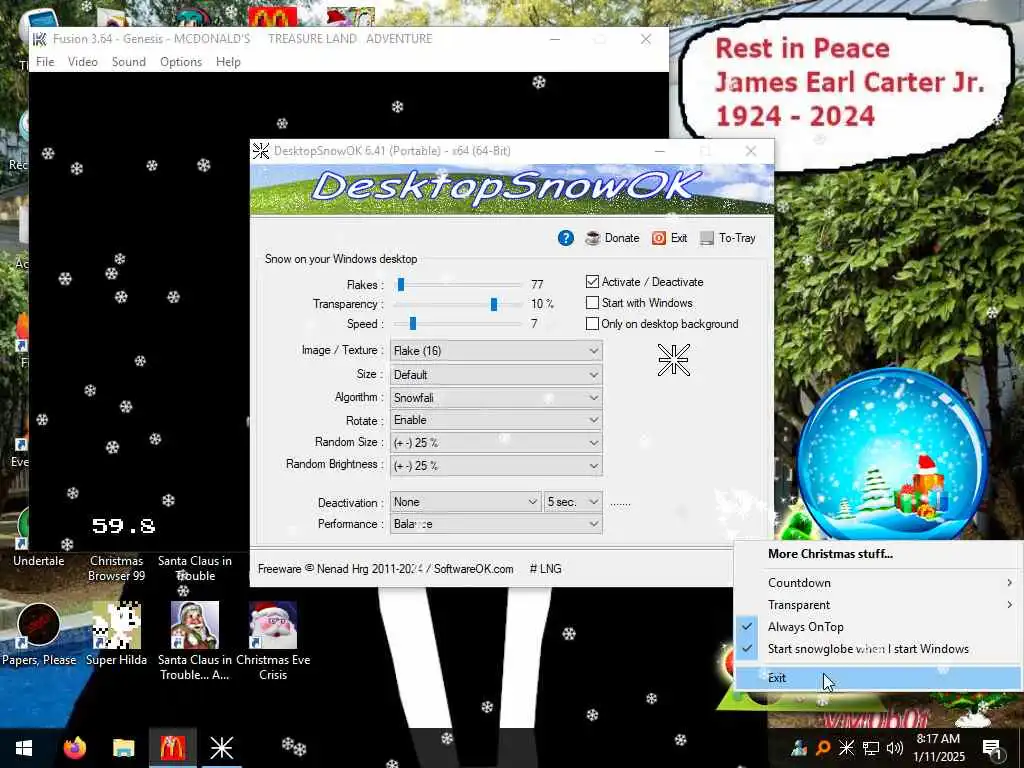This screenshot has width=1024, height=768.
Task: Click the Speed slider handle
Action: coord(413,324)
